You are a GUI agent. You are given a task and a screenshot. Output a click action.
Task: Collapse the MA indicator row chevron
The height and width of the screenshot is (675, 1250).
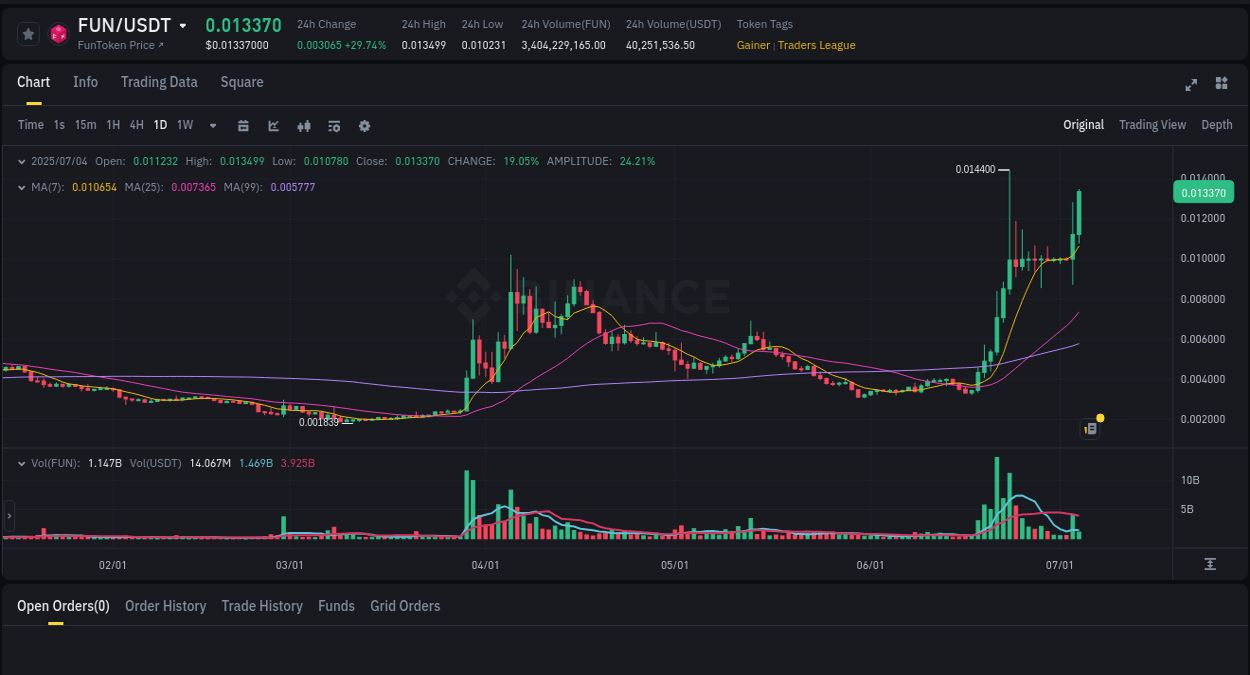point(22,186)
